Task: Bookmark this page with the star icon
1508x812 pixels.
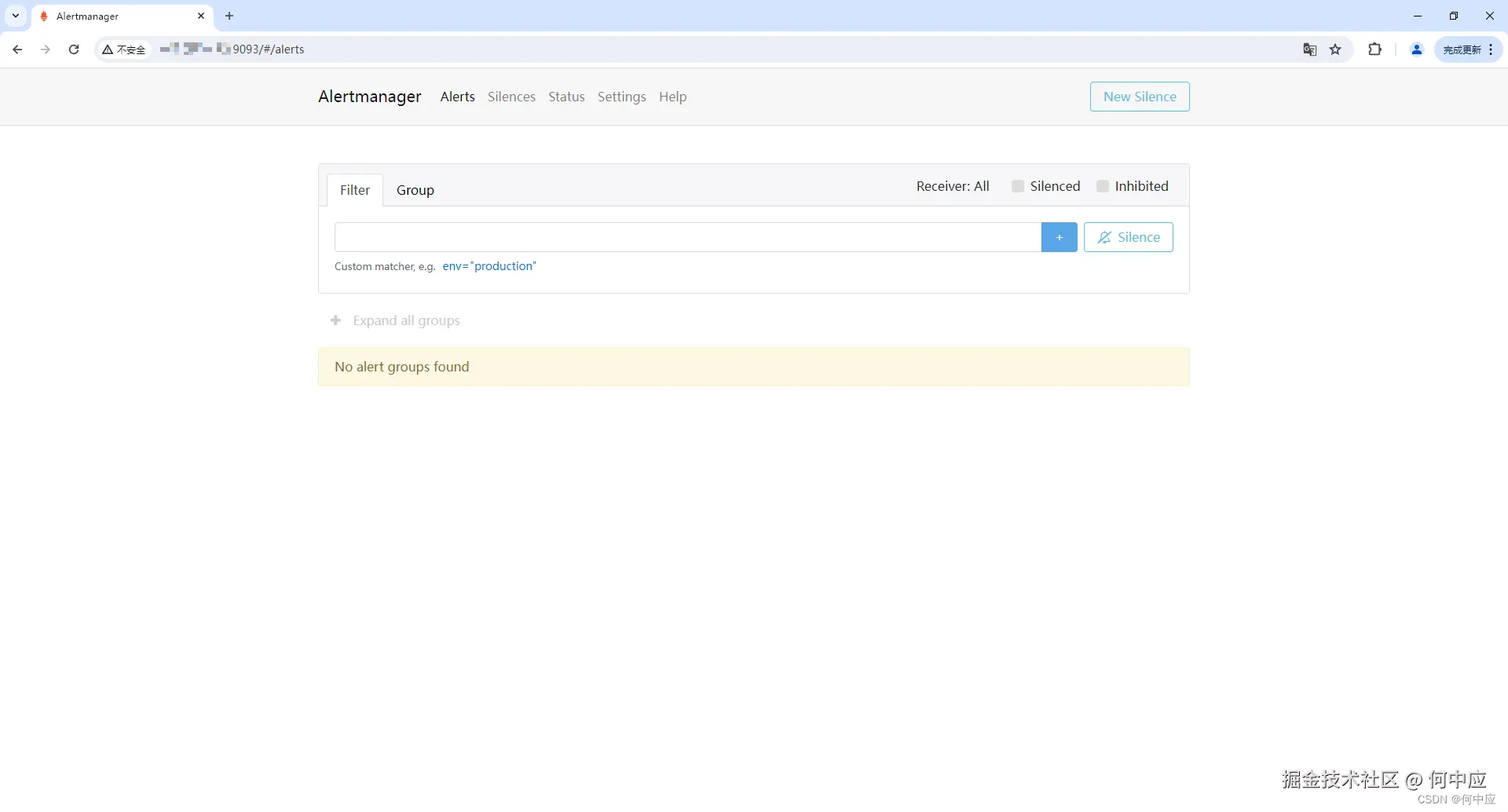Action: click(1335, 49)
